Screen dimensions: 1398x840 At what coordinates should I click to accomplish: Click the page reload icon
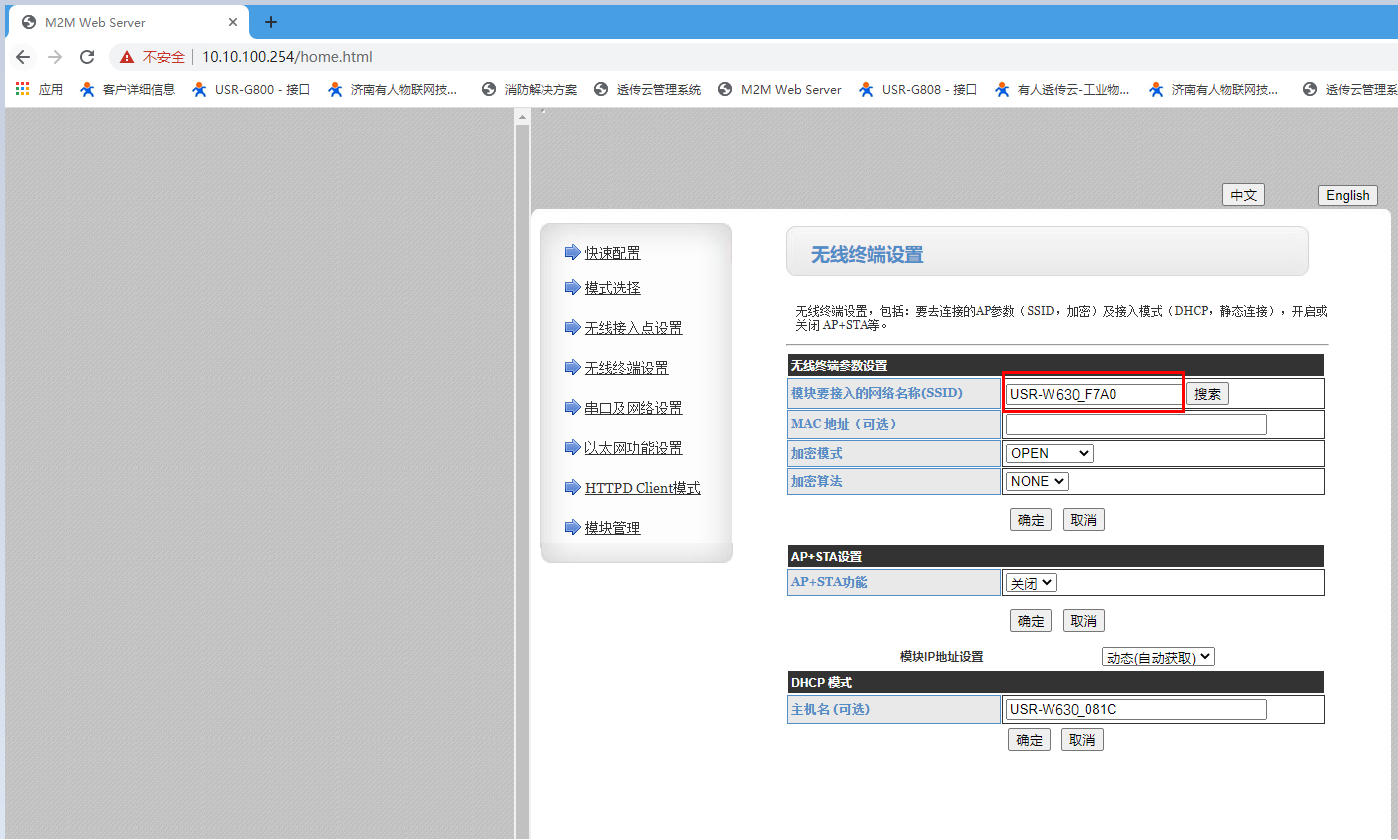pyautogui.click(x=87, y=57)
